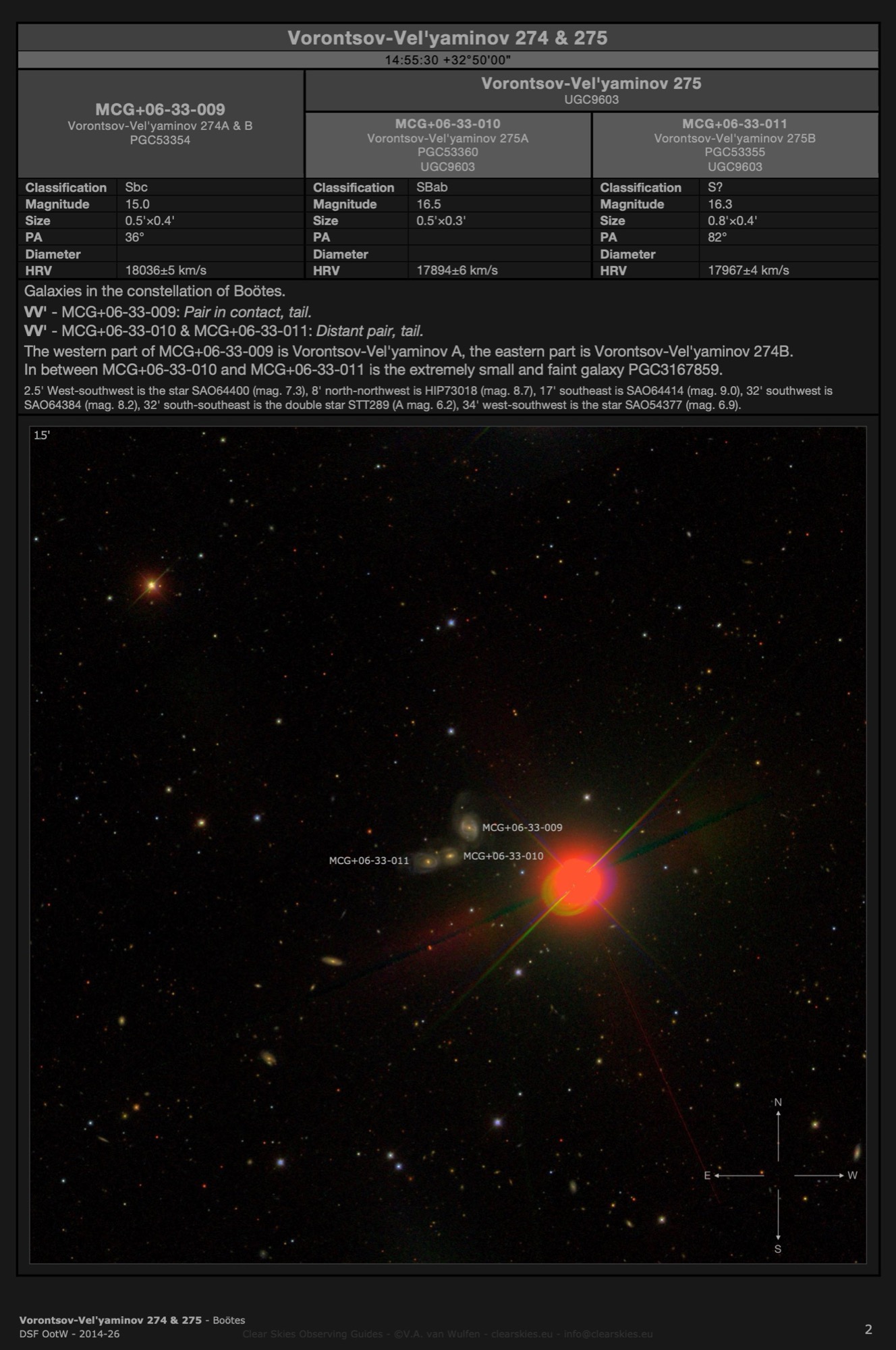
Task: Click the west arrow on the compass
Action: [x=819, y=1175]
